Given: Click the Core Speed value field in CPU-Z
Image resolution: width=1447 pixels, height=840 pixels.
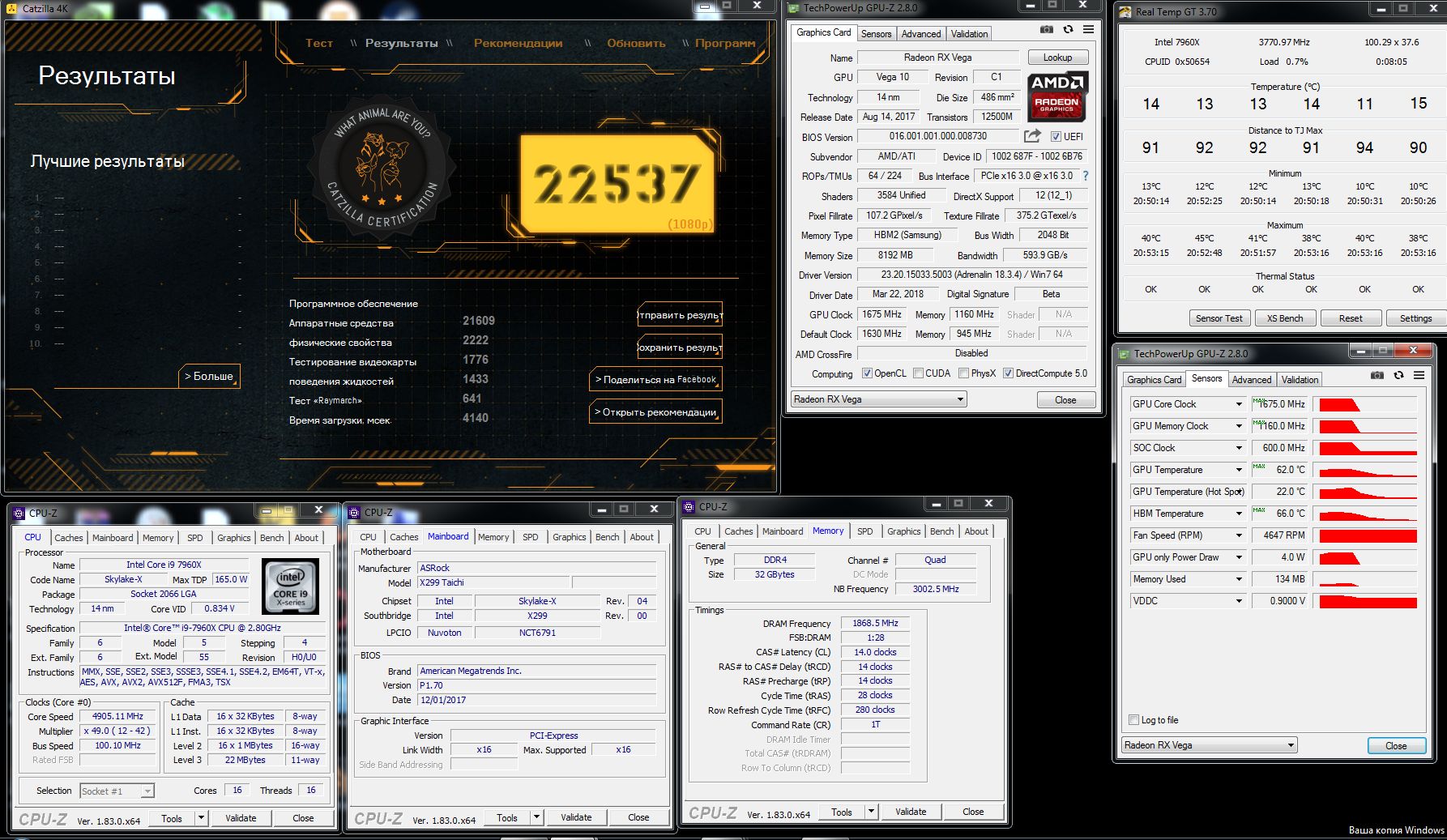Looking at the screenshot, I should click(118, 716).
